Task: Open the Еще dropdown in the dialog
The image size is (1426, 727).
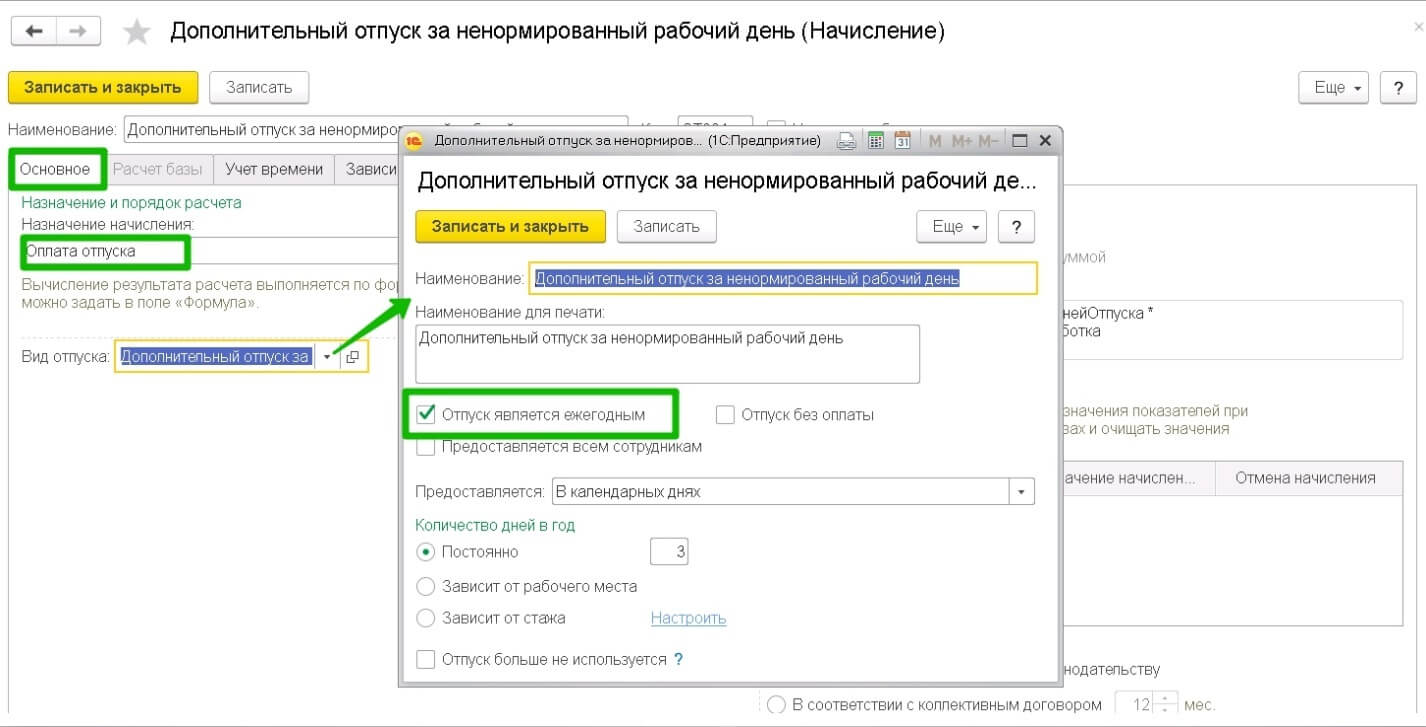Action: click(952, 227)
